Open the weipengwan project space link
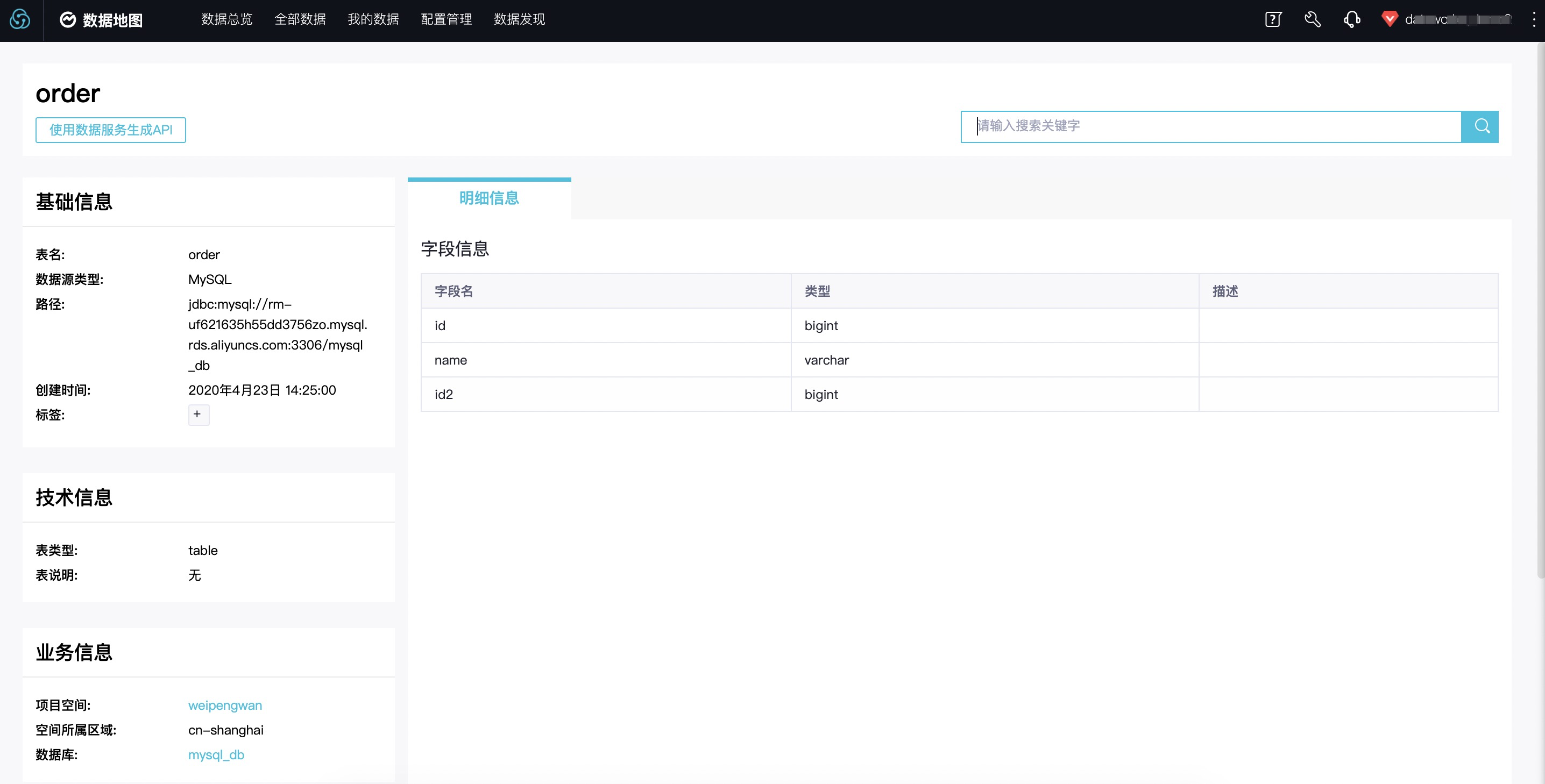Screen dimensions: 1545x784 click(x=225, y=705)
